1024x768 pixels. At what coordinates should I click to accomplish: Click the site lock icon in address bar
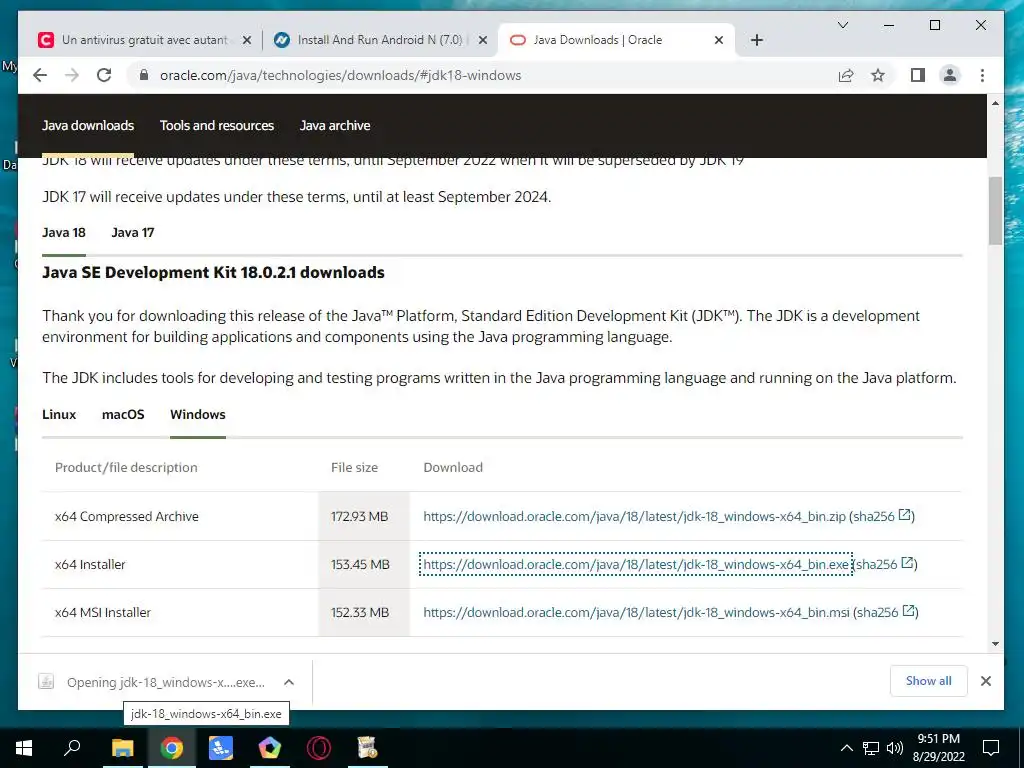click(x=144, y=75)
